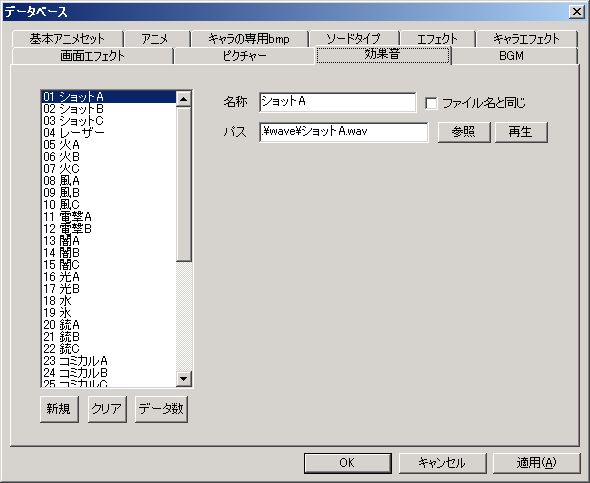This screenshot has width=590, height=483.
Task: Click the 適用(A) apply button
Action: pos(536,463)
